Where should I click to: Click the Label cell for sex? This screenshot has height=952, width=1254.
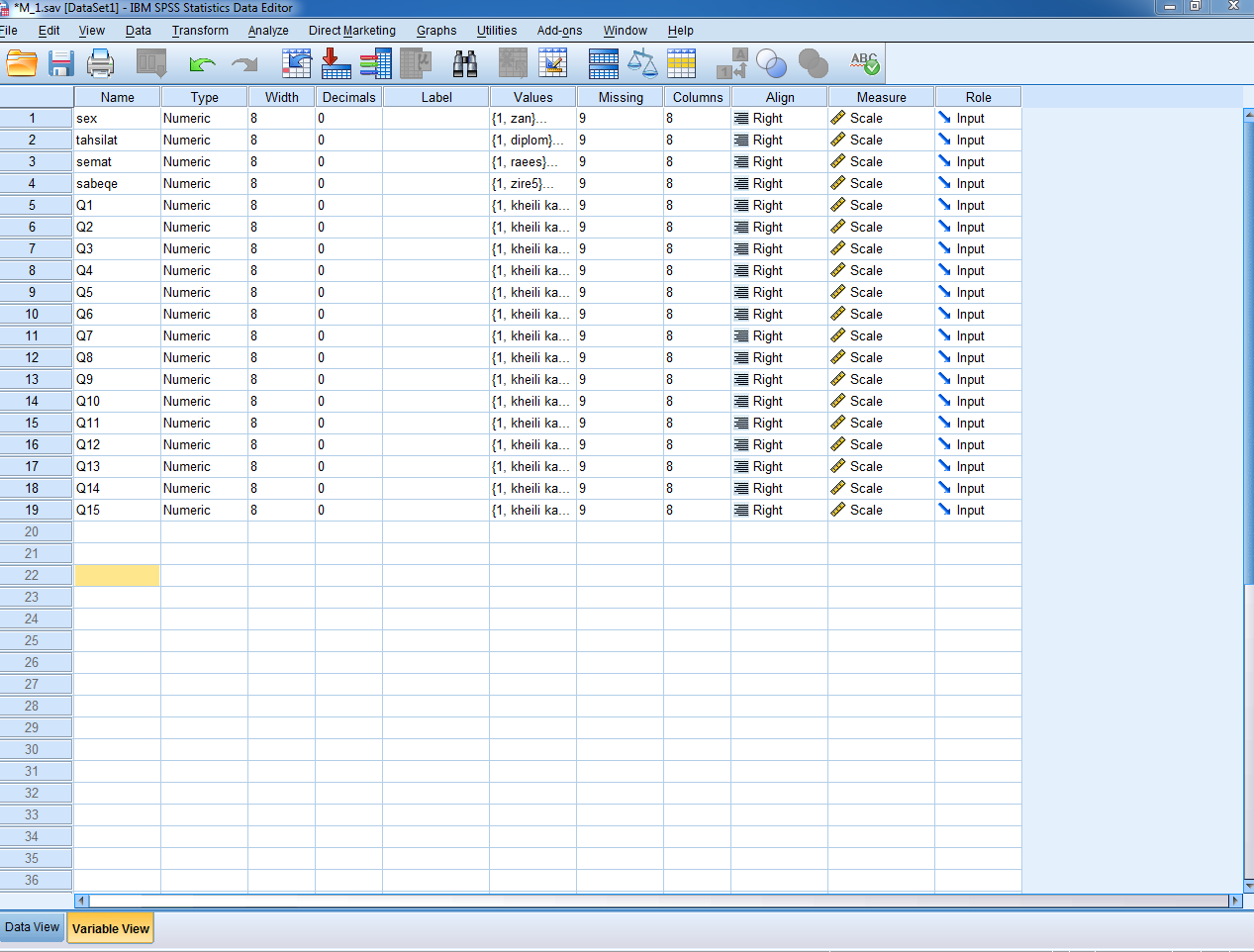pos(435,118)
